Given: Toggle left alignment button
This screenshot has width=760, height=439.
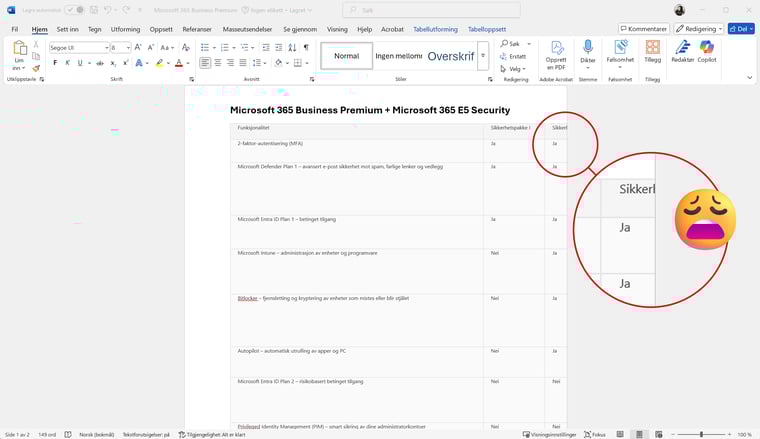Looking at the screenshot, I should 205,63.
